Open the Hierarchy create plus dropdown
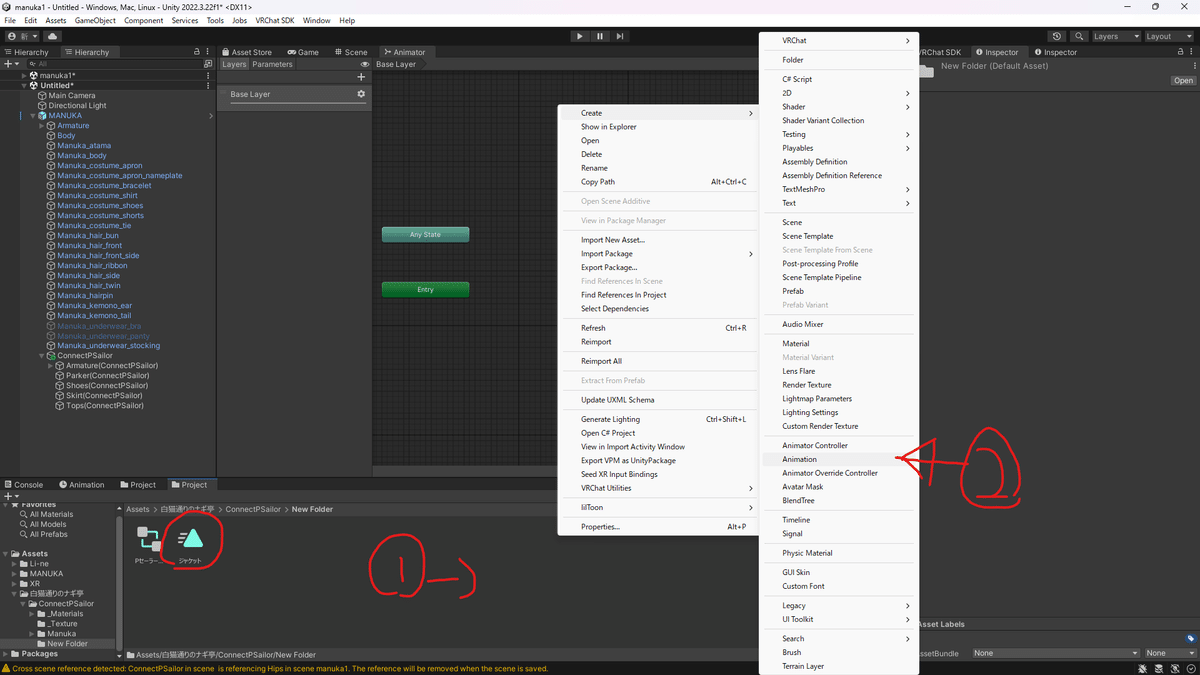The height and width of the screenshot is (675, 1200). 11,64
